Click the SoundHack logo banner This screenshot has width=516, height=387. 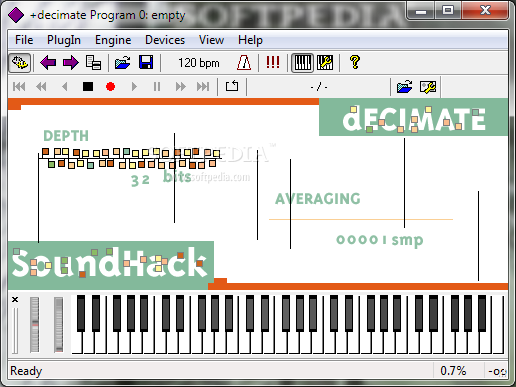111,264
